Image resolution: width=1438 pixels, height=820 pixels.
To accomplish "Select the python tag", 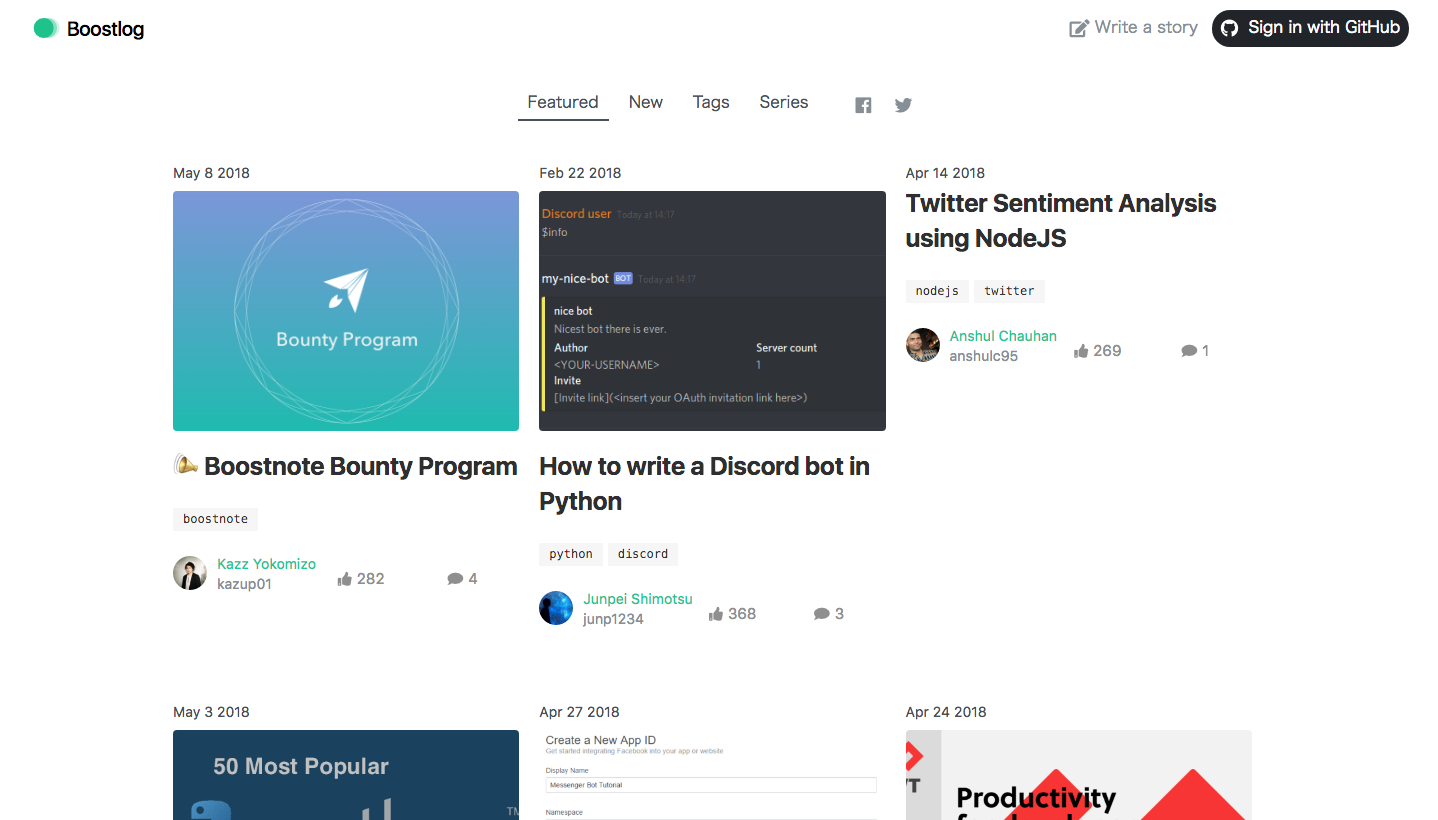I will click(x=571, y=554).
